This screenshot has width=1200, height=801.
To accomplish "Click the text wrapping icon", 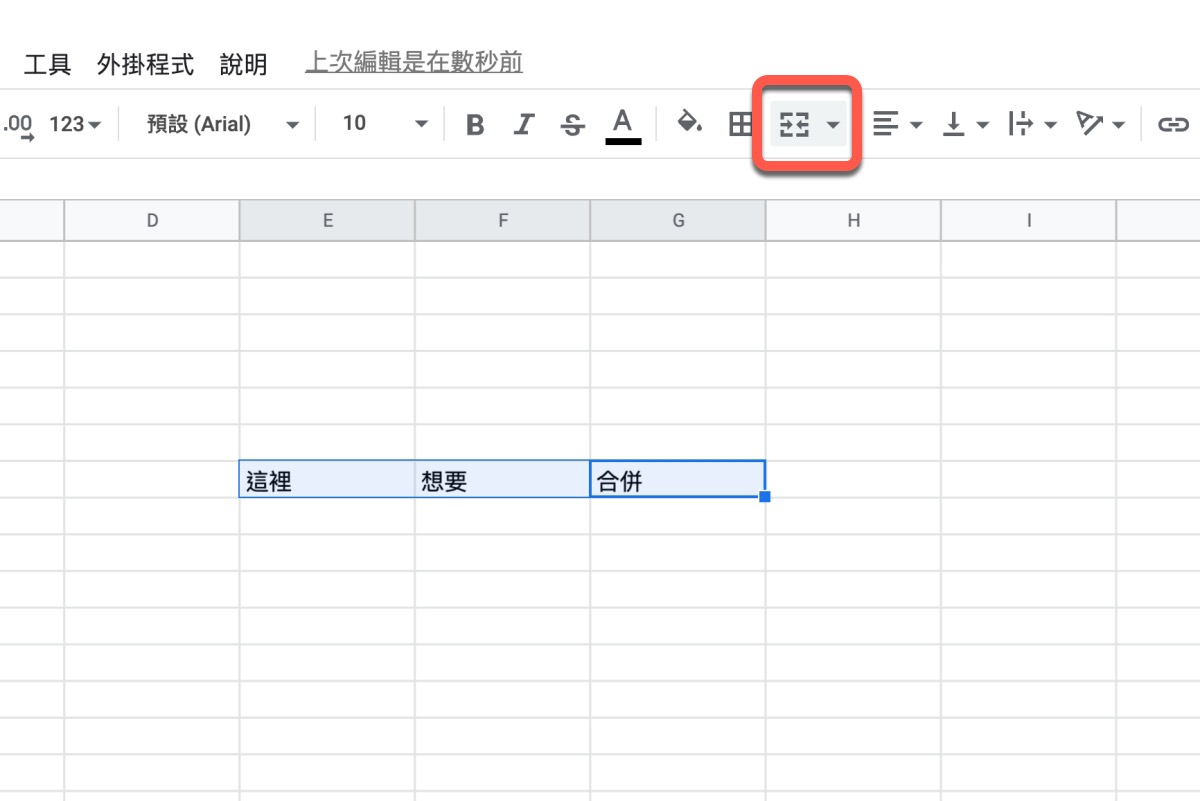I will point(1020,124).
